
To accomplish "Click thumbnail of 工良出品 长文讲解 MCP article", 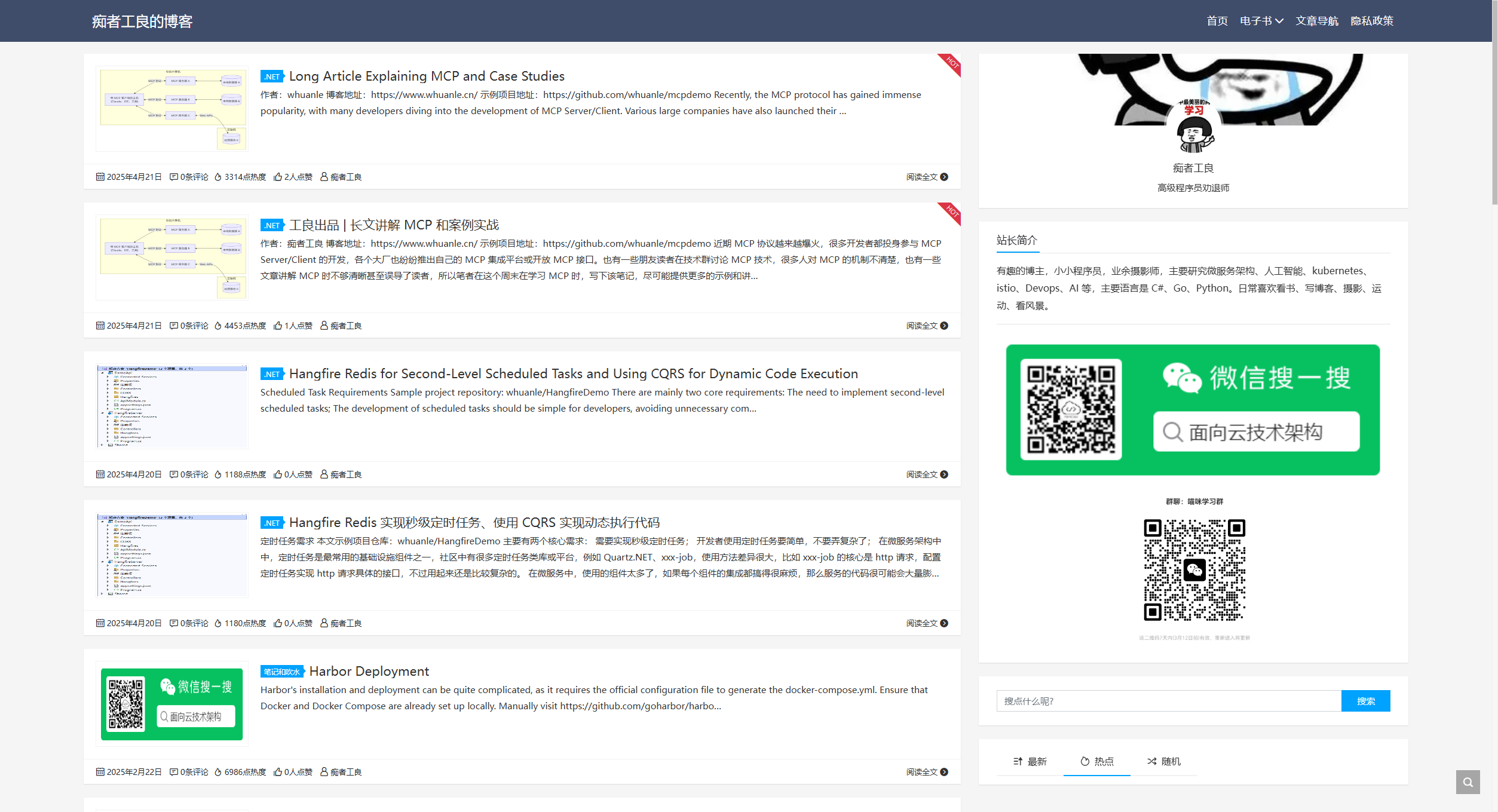I will click(172, 257).
